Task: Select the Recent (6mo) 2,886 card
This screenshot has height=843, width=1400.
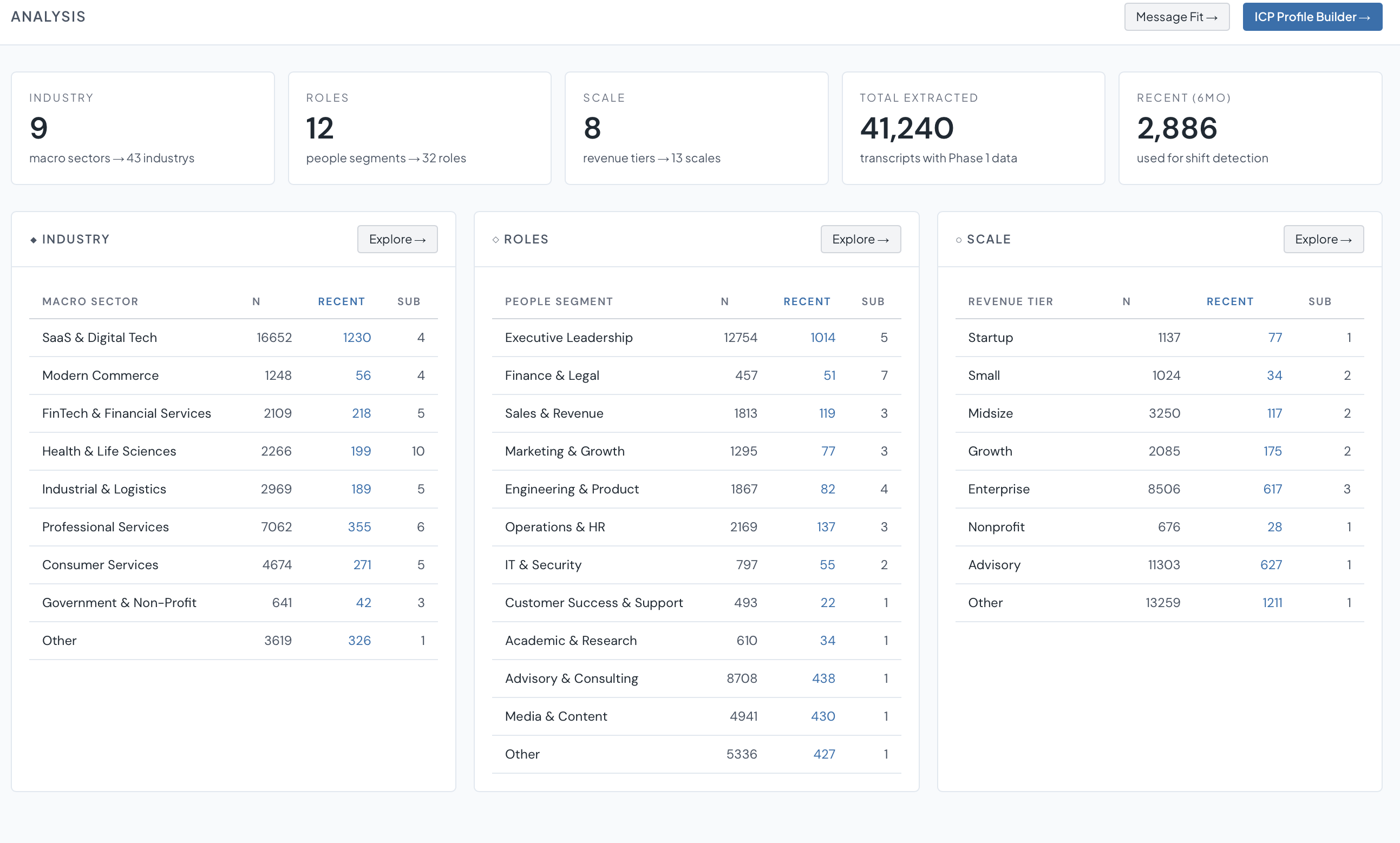Action: click(x=1250, y=128)
